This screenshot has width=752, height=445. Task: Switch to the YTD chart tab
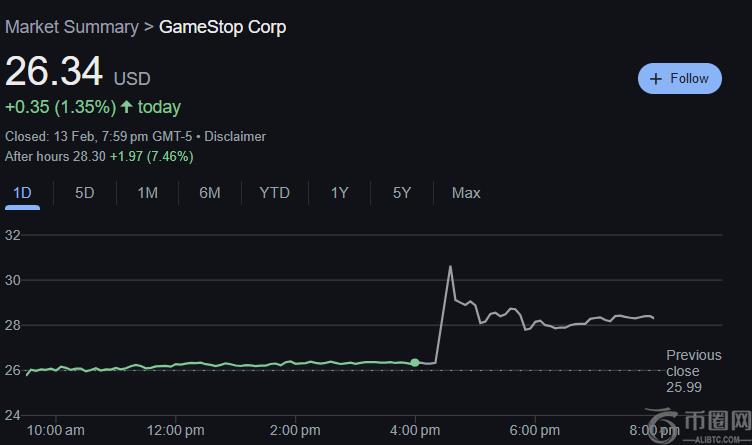tap(274, 193)
